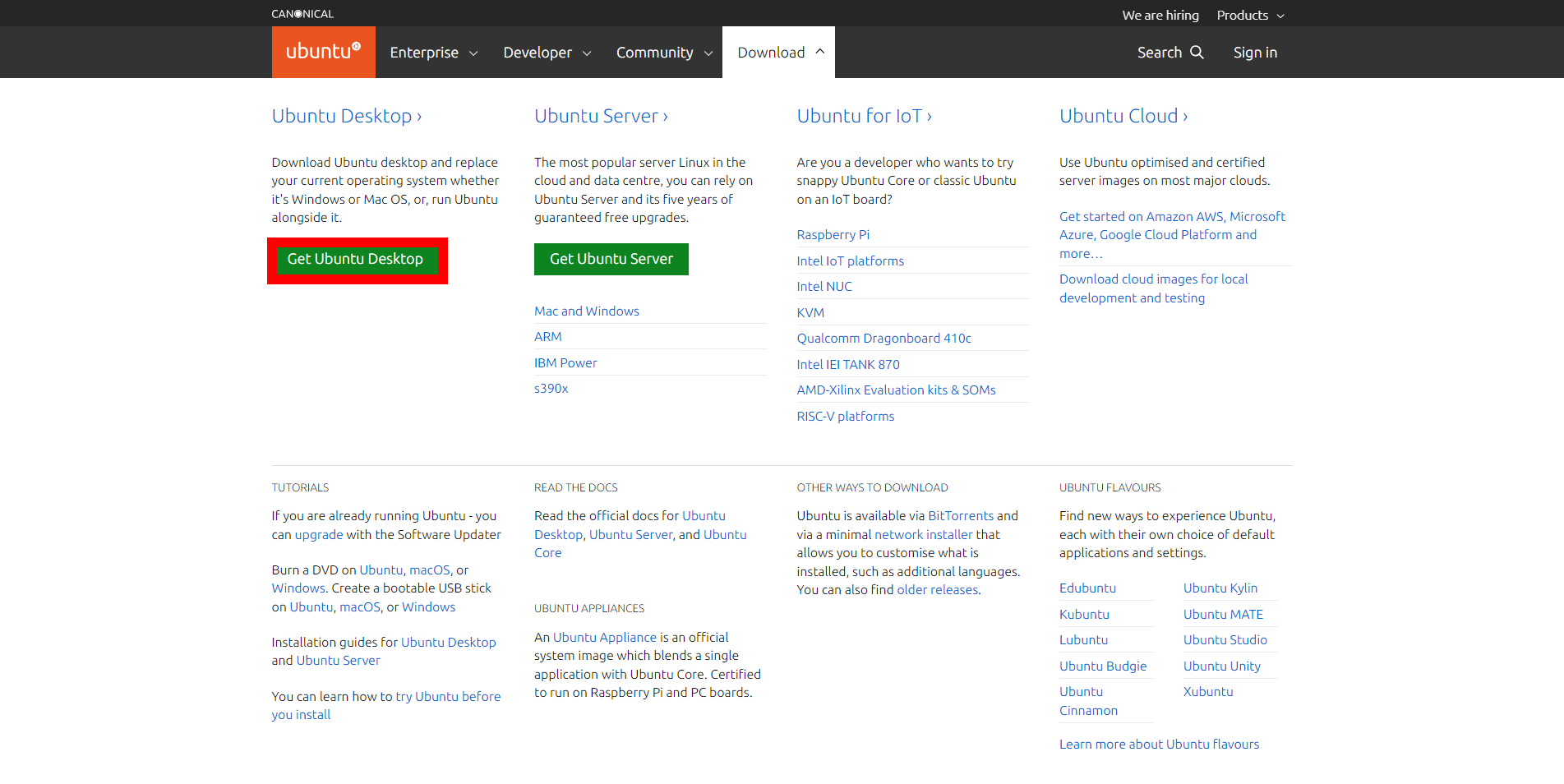Select Mac and Windows server link
1564x784 pixels.
click(587, 311)
